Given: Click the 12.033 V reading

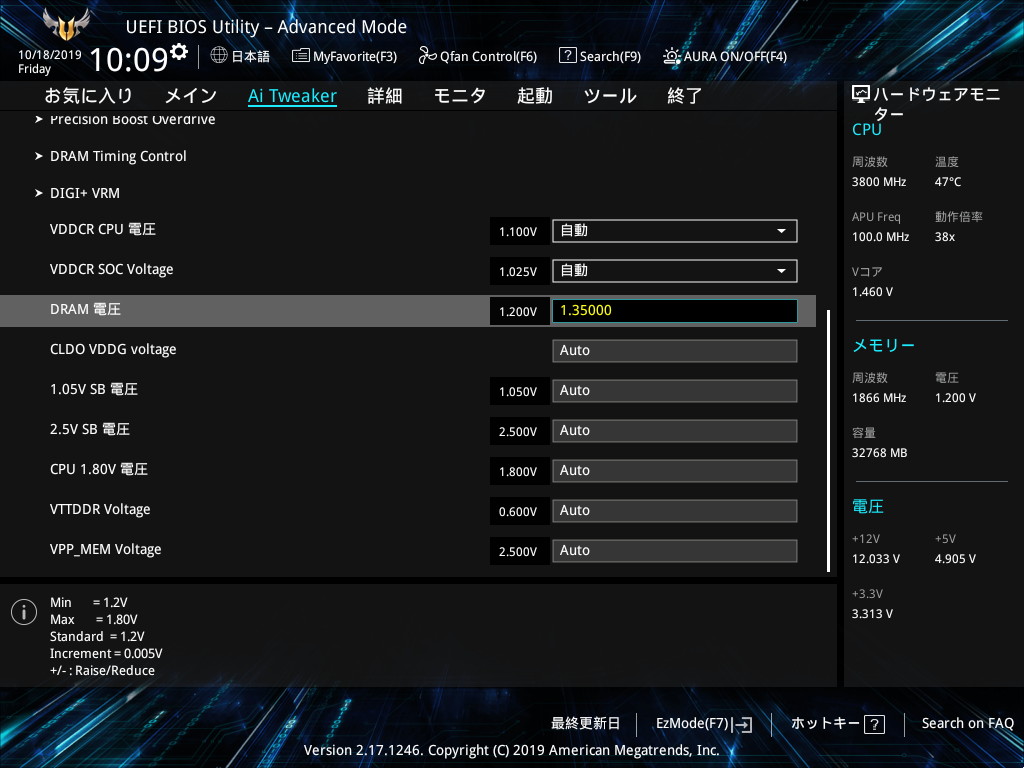Looking at the screenshot, I should 876,559.
